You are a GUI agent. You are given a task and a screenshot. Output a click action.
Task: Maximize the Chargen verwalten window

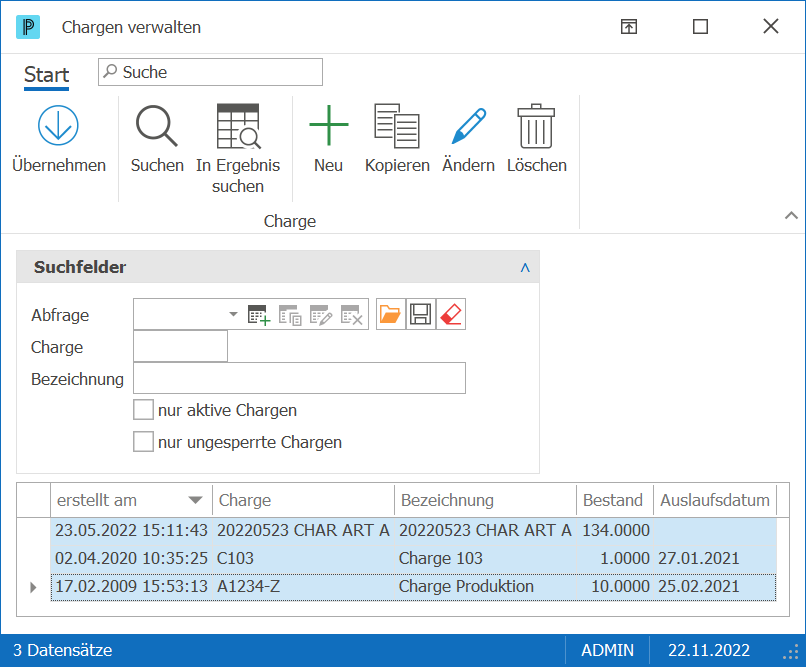point(700,26)
